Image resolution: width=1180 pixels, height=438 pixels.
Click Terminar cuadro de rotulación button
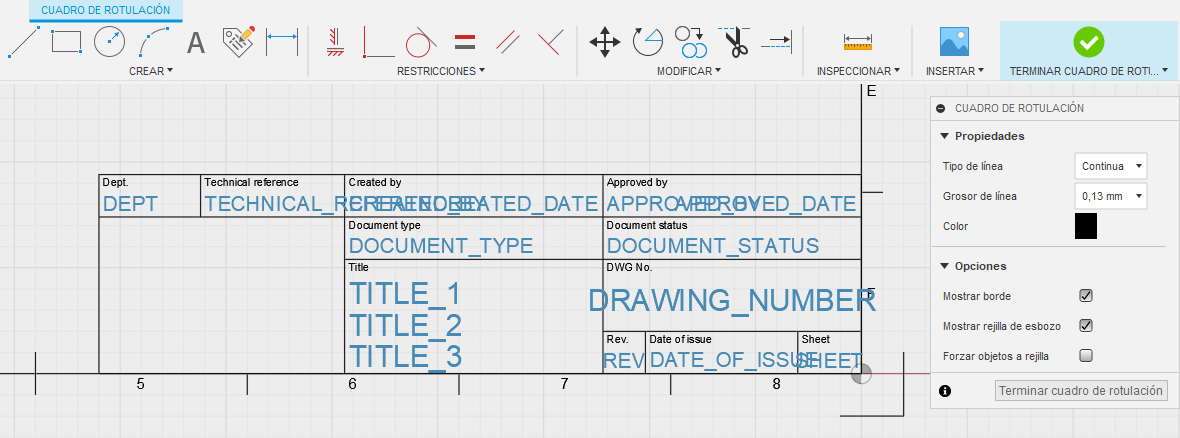coord(1081,391)
